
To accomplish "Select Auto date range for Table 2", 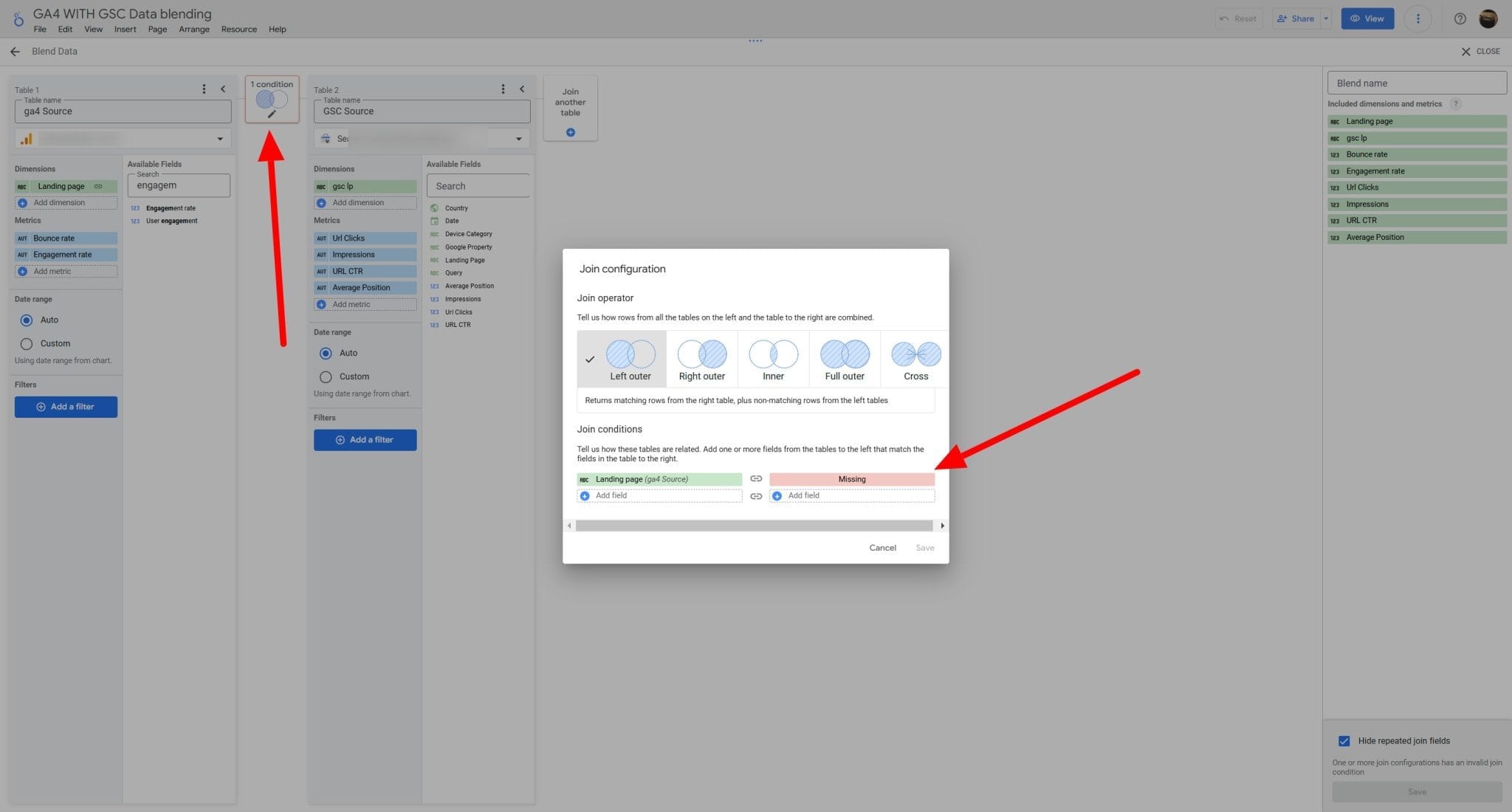I will pos(326,353).
